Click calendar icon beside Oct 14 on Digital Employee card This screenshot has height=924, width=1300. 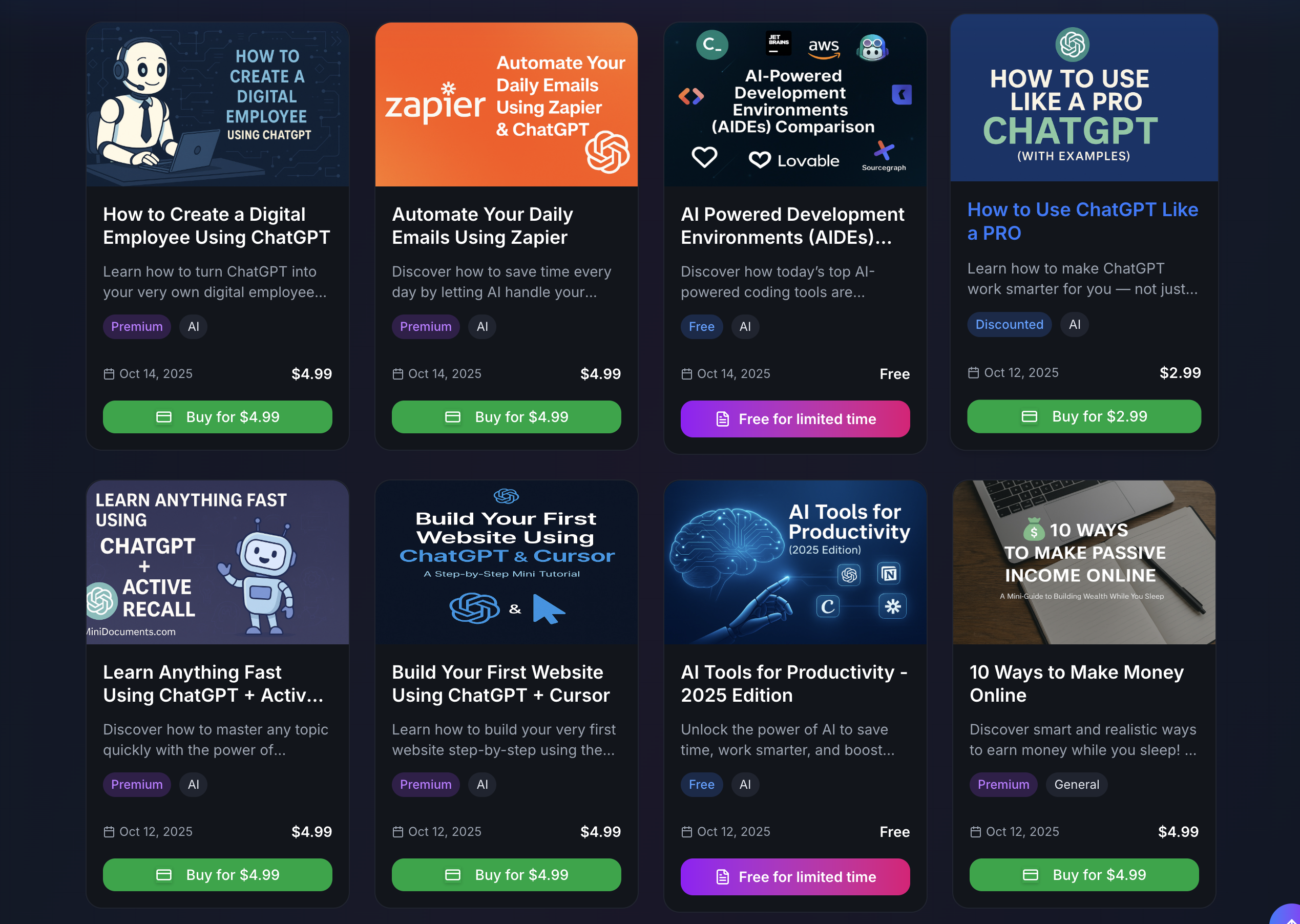[x=109, y=374]
